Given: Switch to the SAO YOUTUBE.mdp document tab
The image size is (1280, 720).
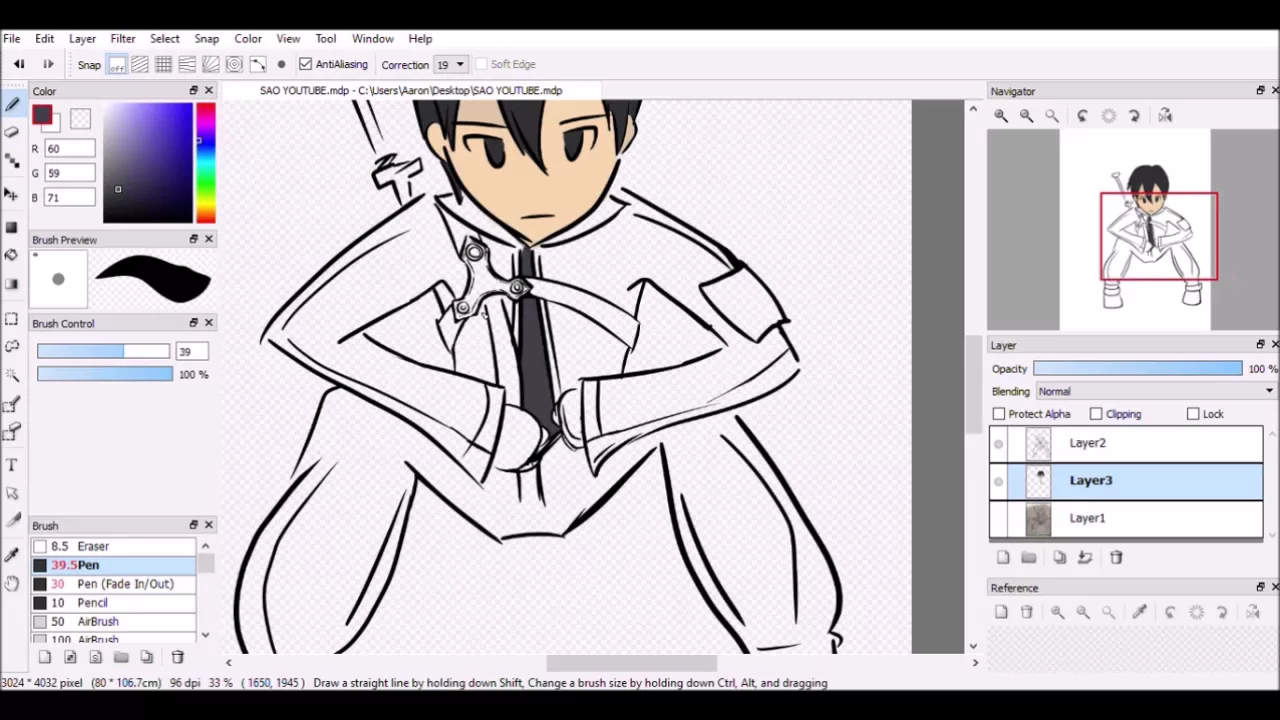Looking at the screenshot, I should (410, 90).
